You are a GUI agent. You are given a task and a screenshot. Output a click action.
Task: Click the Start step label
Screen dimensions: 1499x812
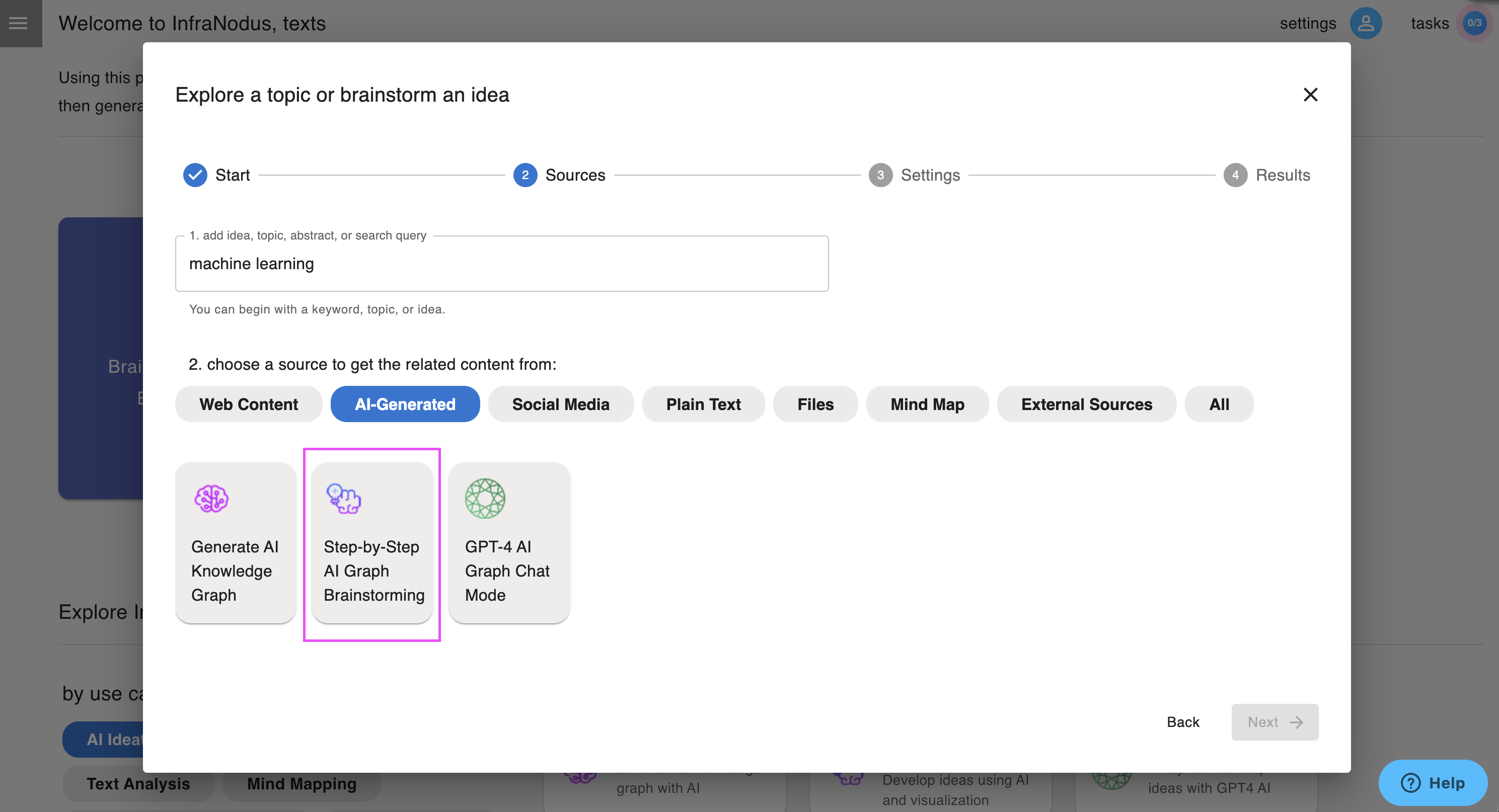[232, 175]
